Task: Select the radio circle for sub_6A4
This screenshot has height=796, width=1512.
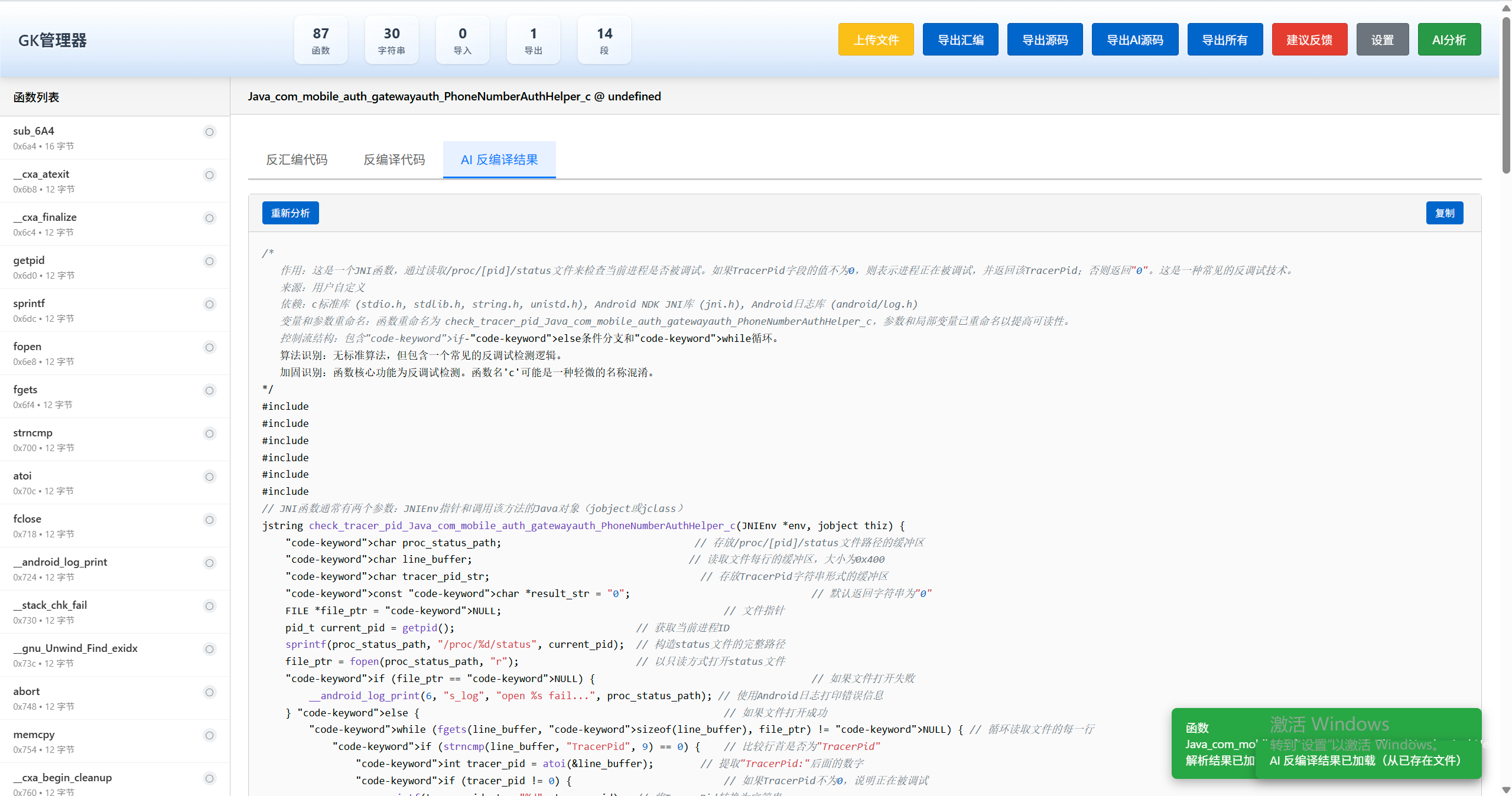Action: [x=209, y=132]
